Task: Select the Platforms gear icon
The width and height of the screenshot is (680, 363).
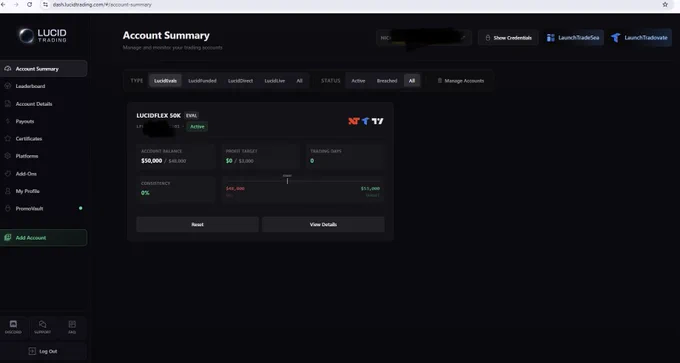Action: coord(7,156)
